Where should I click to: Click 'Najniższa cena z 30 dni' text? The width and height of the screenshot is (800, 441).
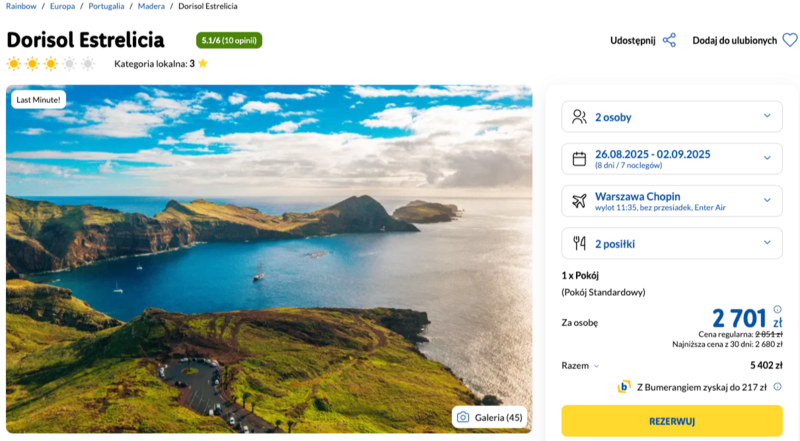pos(727,345)
